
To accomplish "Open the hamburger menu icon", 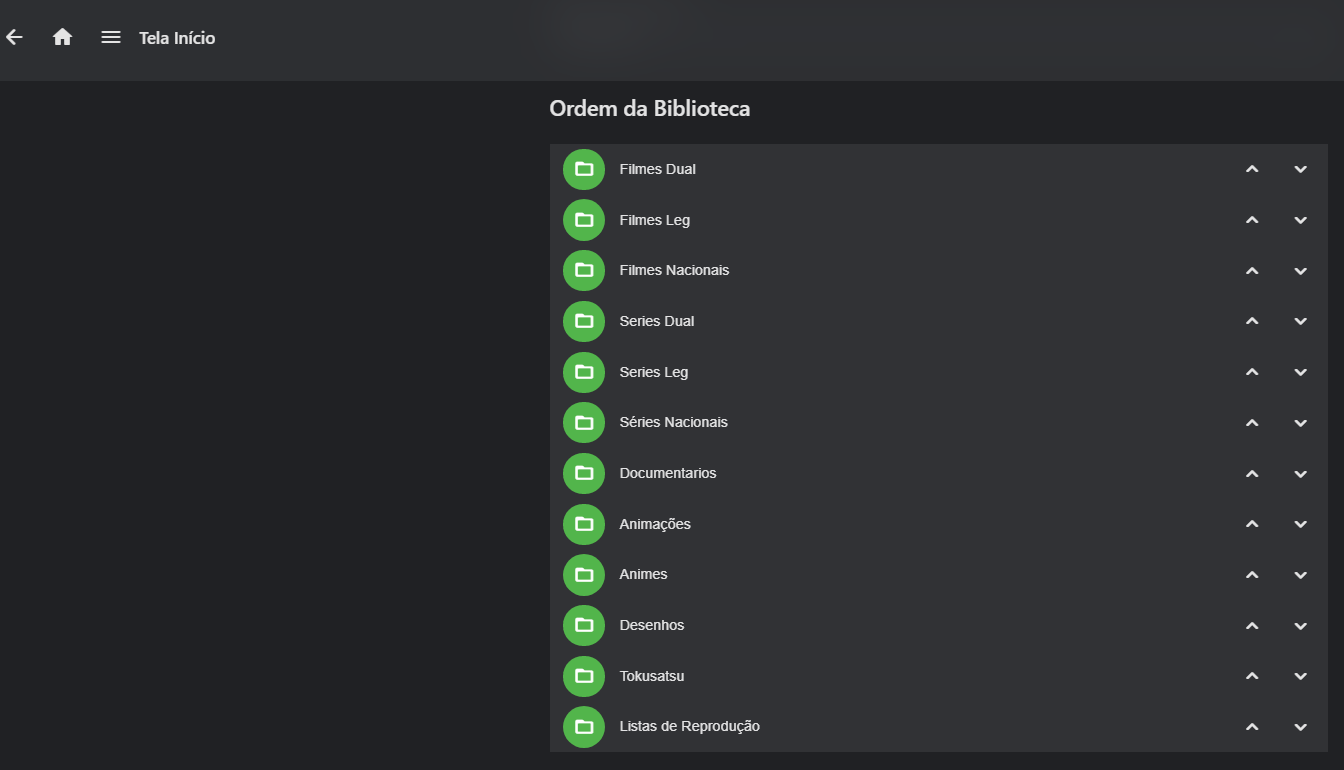I will pyautogui.click(x=111, y=38).
